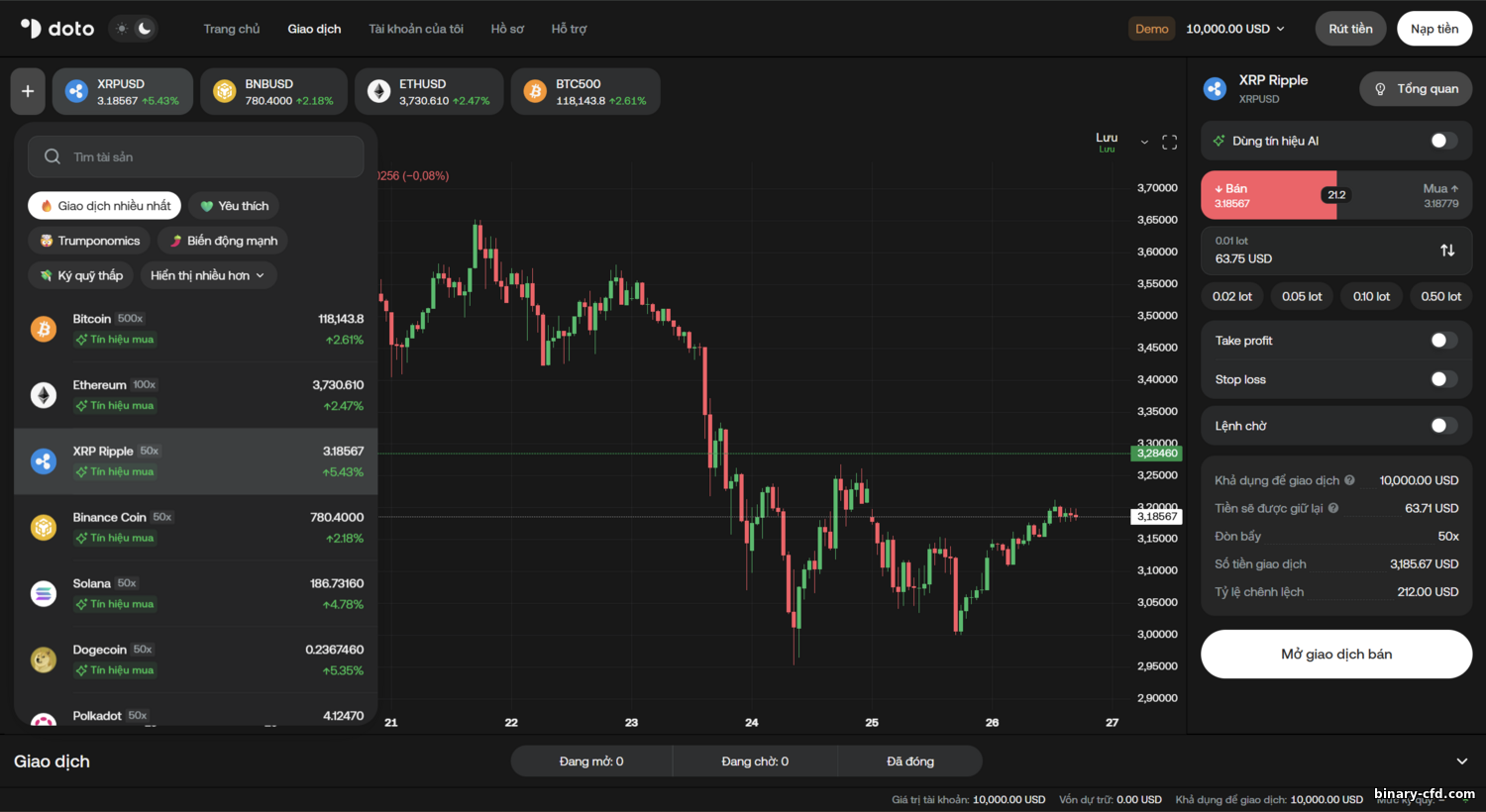
Task: Open the Tài khoản của tôi menu
Action: pyautogui.click(x=416, y=29)
